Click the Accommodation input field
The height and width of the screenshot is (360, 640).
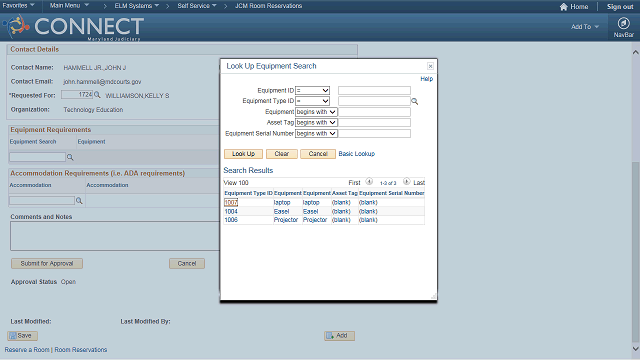coord(42,200)
